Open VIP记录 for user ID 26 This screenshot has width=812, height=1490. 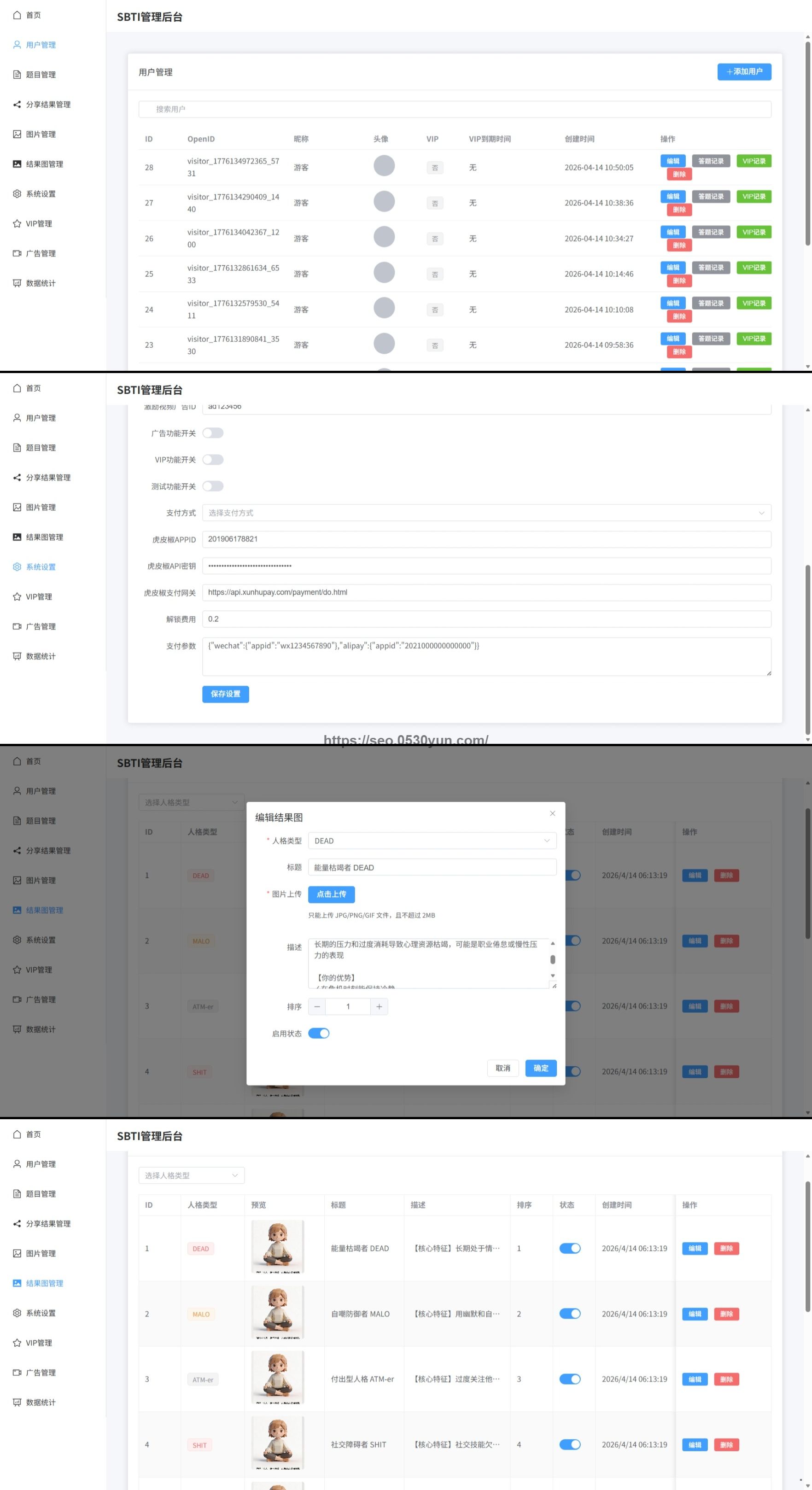point(754,233)
